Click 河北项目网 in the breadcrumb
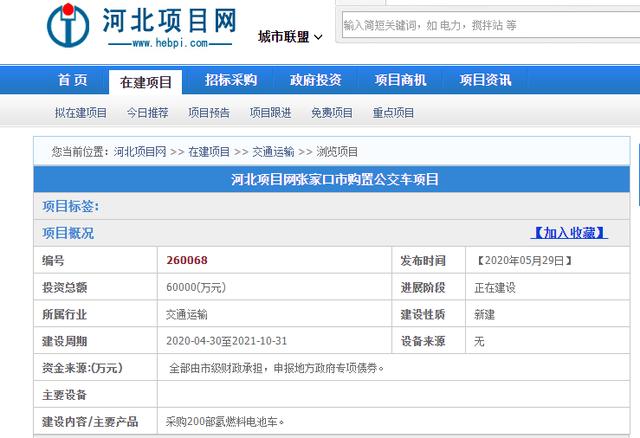The image size is (640, 438). 140,152
